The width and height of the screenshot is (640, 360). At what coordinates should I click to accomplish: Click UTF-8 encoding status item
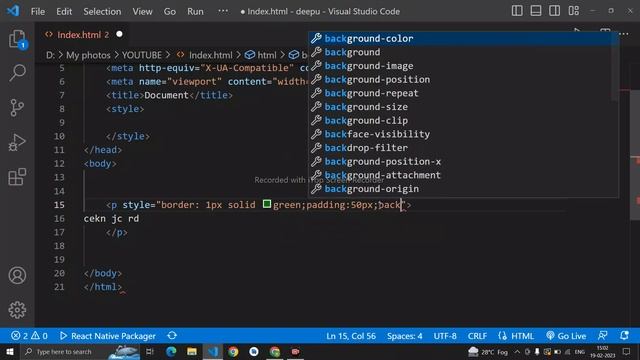[x=445, y=336]
